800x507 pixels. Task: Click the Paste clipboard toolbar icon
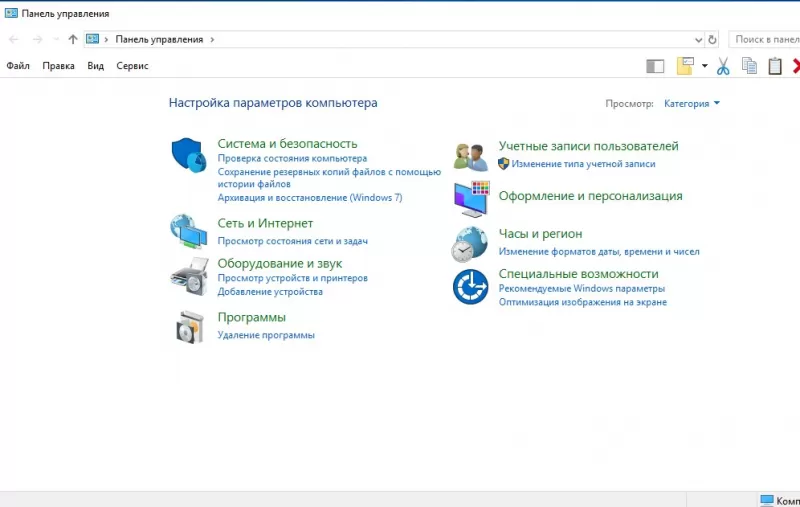pos(775,66)
